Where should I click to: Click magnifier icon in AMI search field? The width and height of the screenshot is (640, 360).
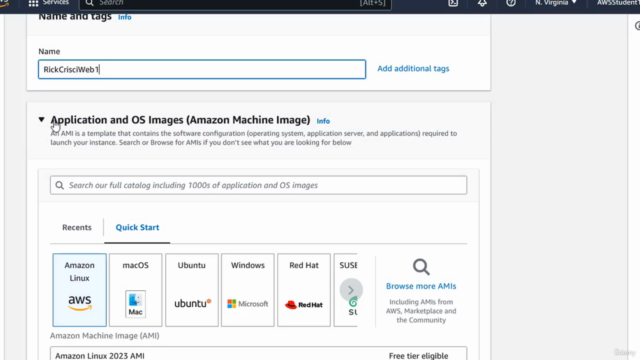(60, 185)
